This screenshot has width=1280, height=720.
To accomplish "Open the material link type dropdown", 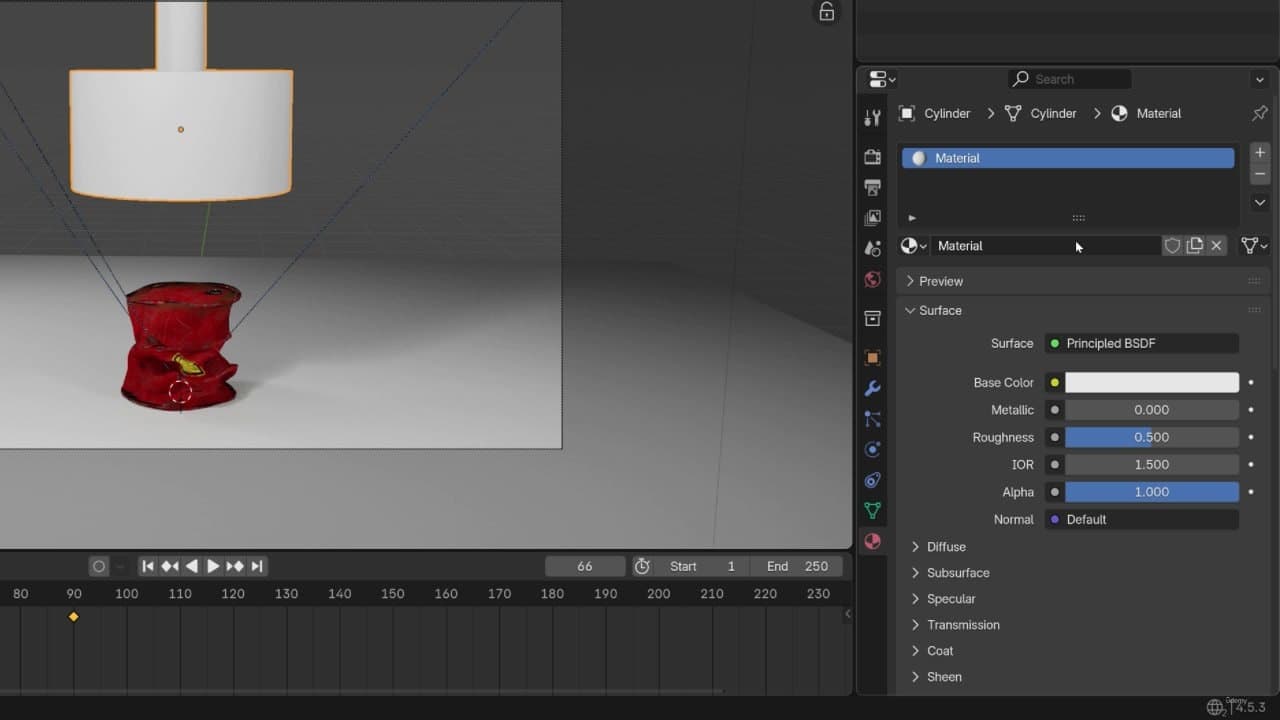I will click(1255, 246).
